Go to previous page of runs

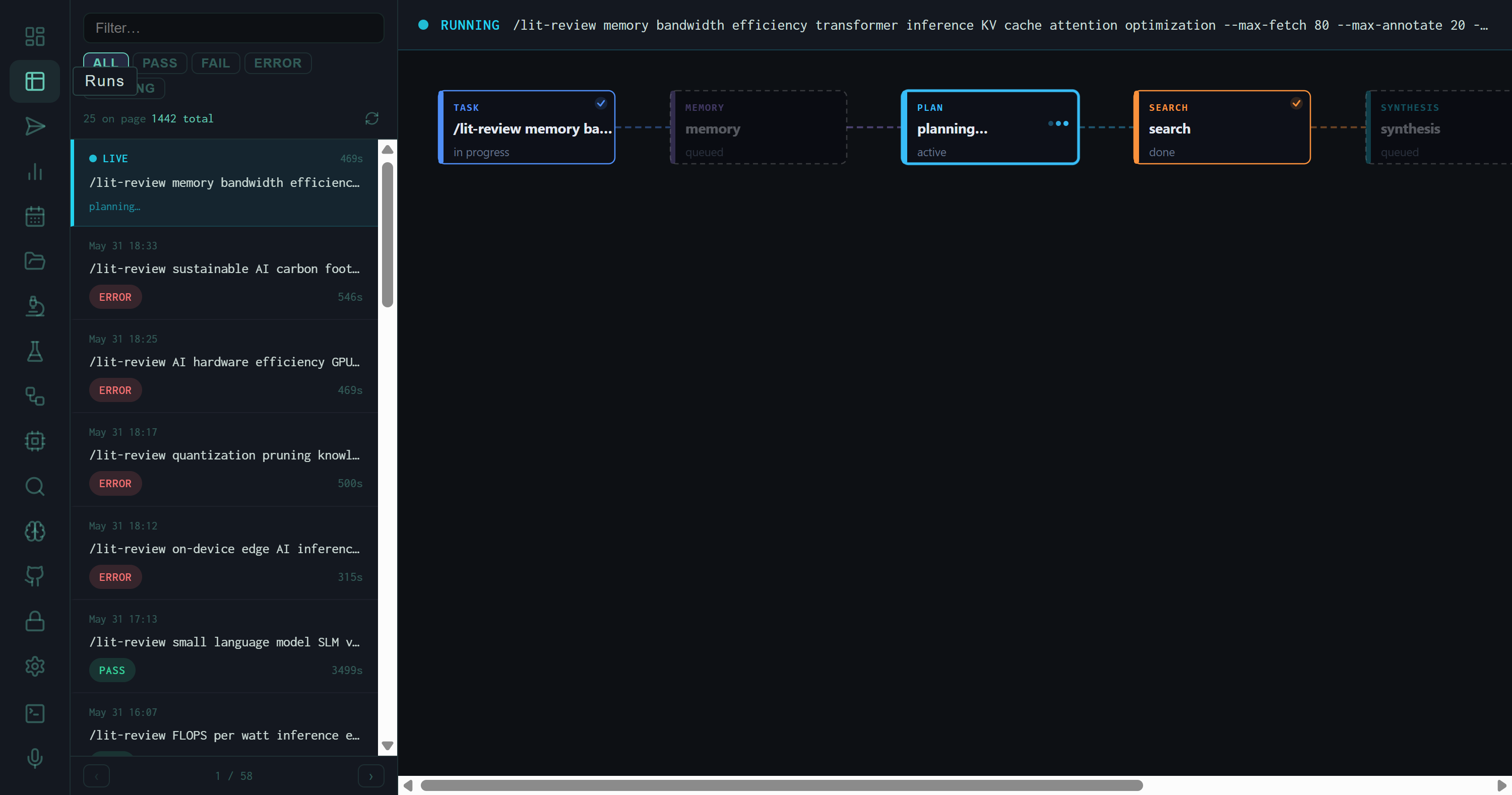[96, 776]
